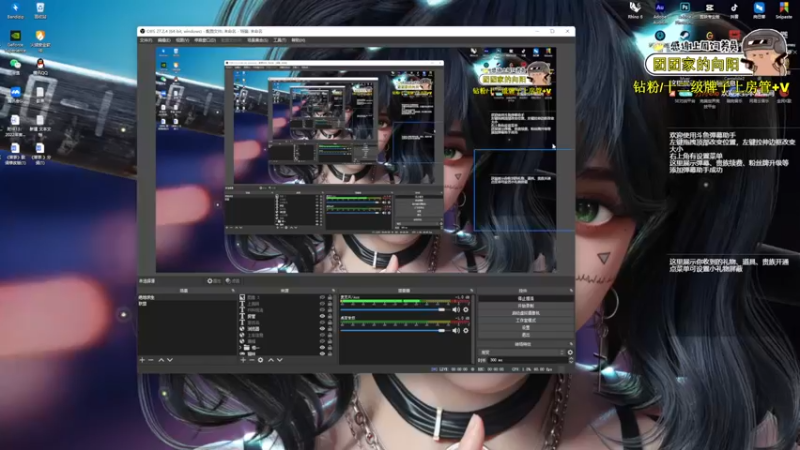800x450 pixels.
Task: Launch WeChat from the desktop
Action: click(15, 66)
